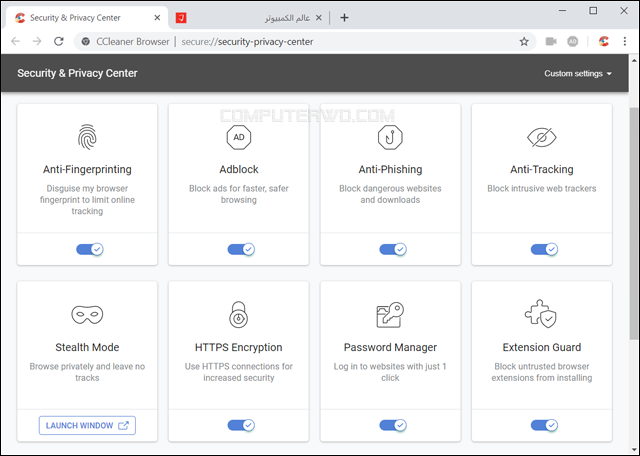Click the Anti-Phishing card title
This screenshot has height=456, width=640.
(x=390, y=169)
